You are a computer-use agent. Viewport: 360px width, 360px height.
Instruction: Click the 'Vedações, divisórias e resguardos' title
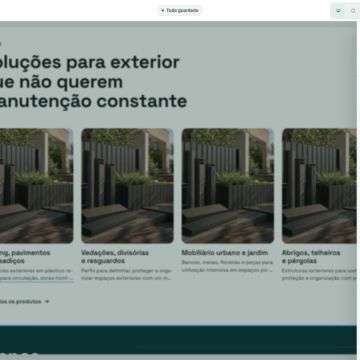(115, 257)
